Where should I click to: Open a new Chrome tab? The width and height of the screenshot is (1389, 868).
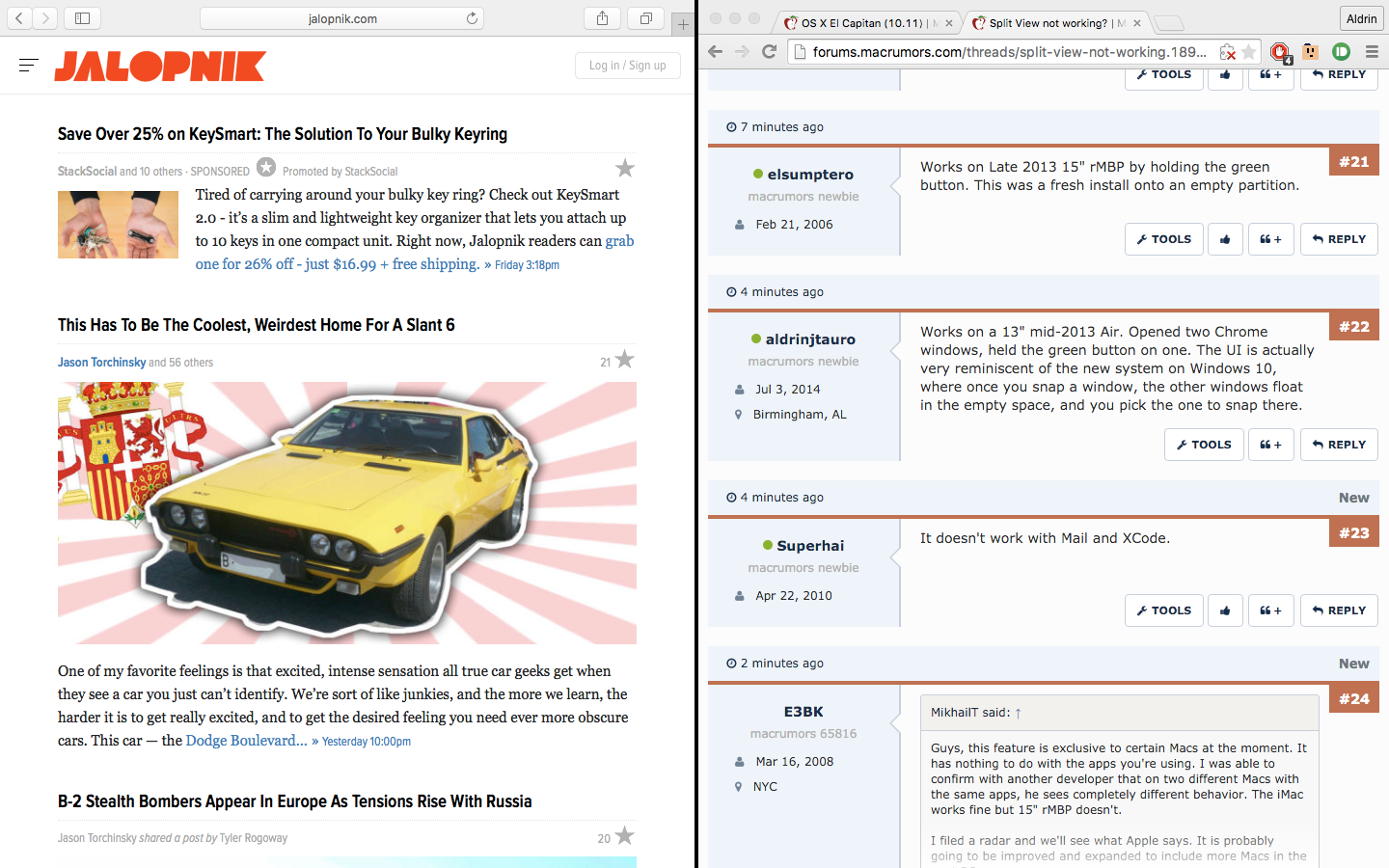[x=1168, y=23]
